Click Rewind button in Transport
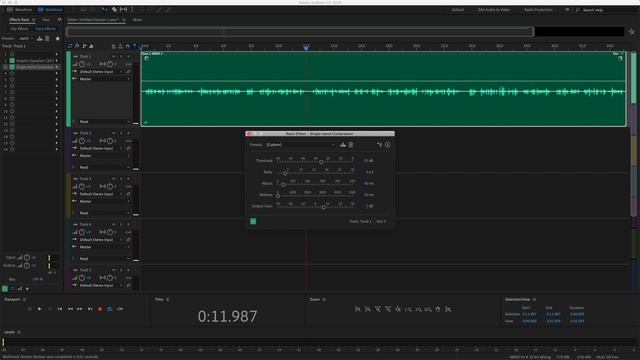The image size is (640, 360). pyautogui.click(x=70, y=309)
